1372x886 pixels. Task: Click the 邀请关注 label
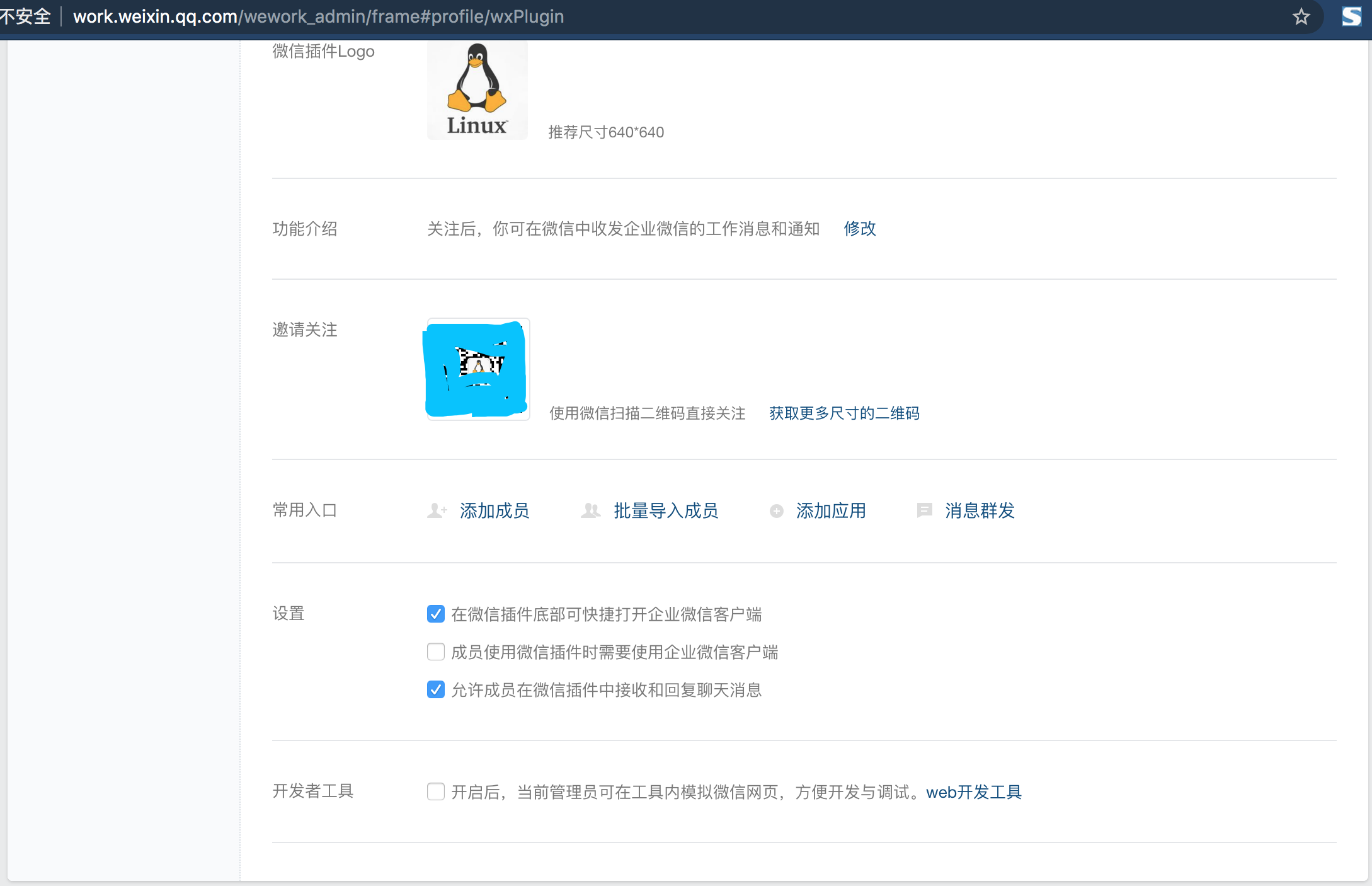click(305, 330)
